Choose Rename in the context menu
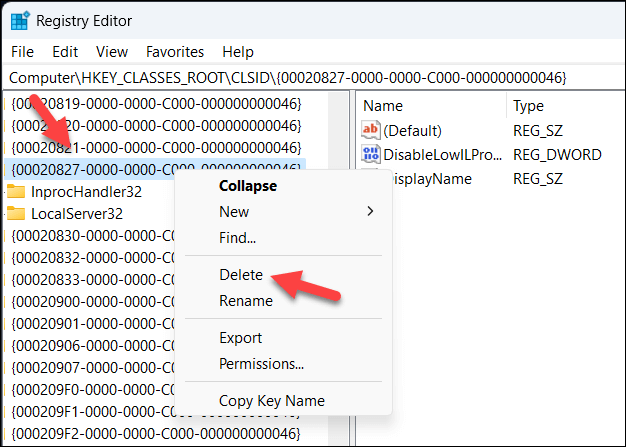The image size is (626, 447). click(246, 301)
